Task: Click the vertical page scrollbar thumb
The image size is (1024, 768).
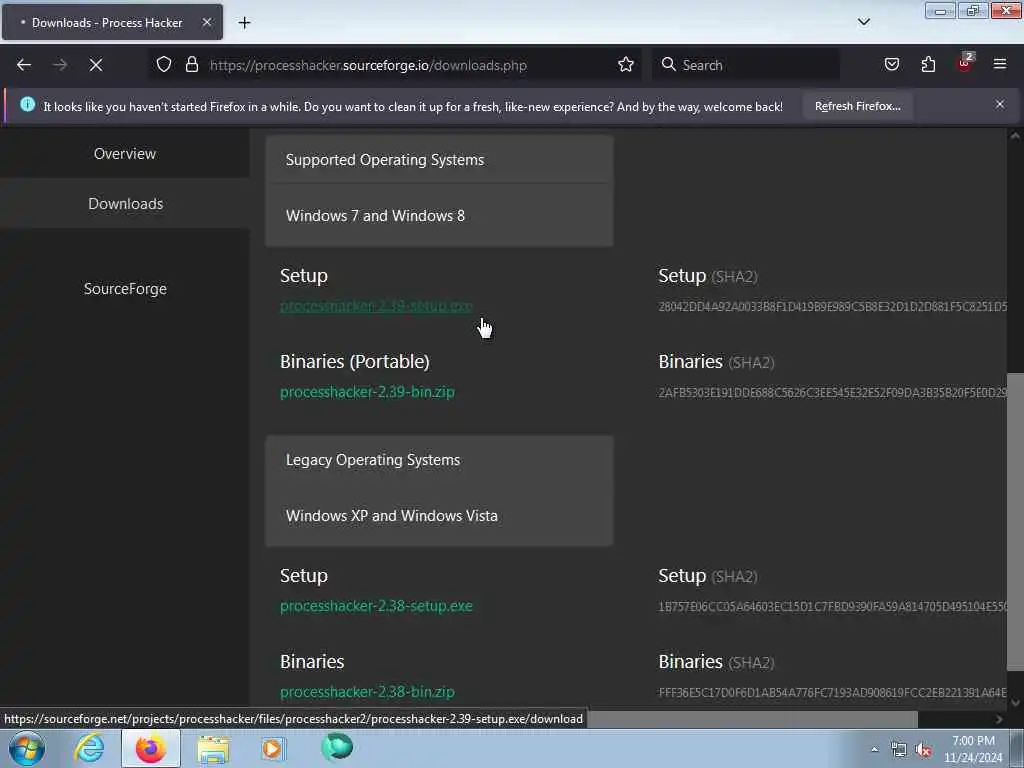Action: click(x=1015, y=521)
